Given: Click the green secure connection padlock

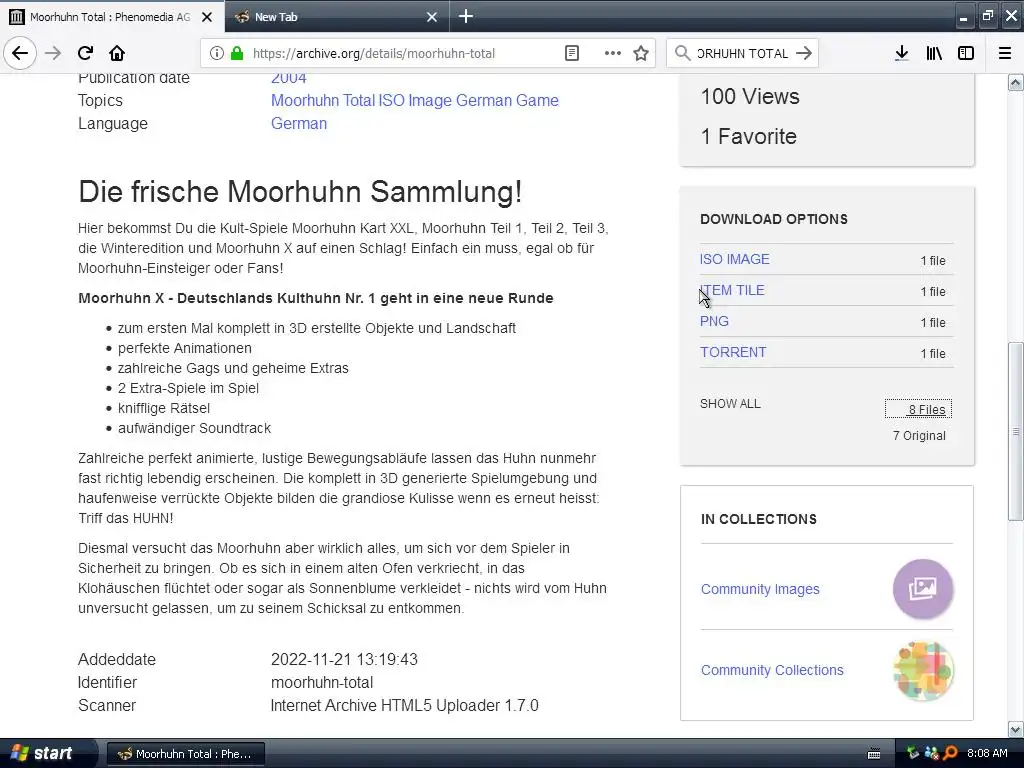Looking at the screenshot, I should (237, 54).
